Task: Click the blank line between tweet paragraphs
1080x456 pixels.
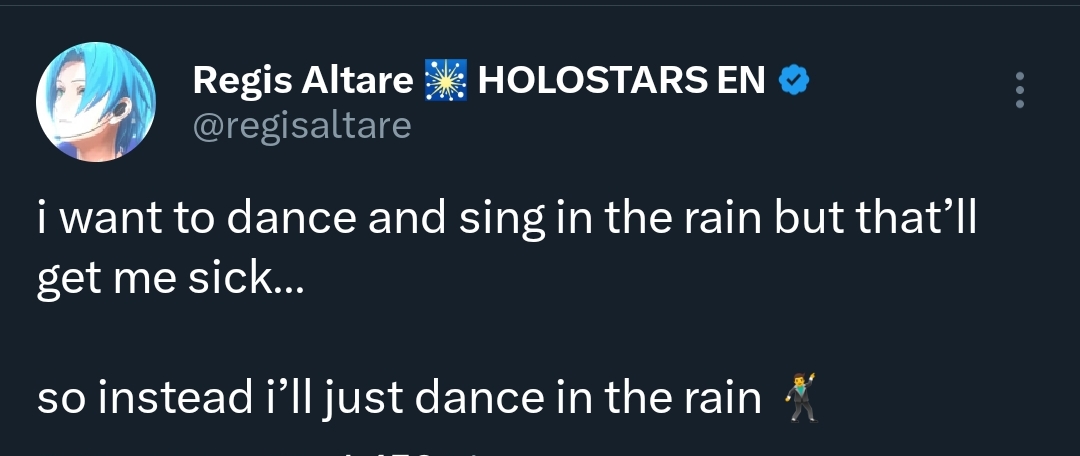Action: (400, 338)
